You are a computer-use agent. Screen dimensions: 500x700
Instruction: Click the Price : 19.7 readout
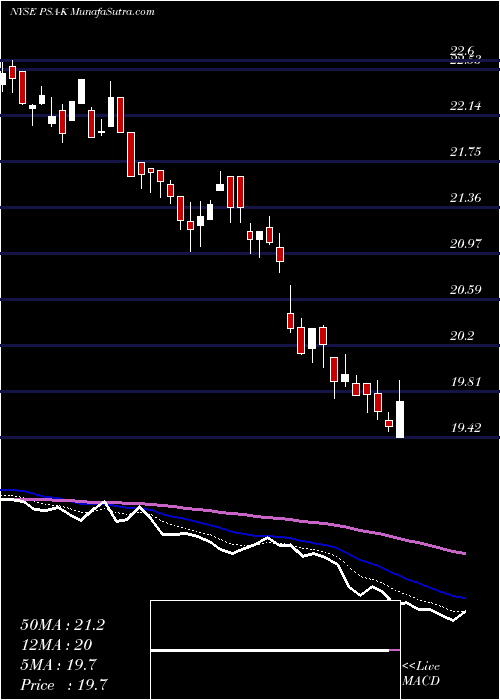[x=64, y=684]
